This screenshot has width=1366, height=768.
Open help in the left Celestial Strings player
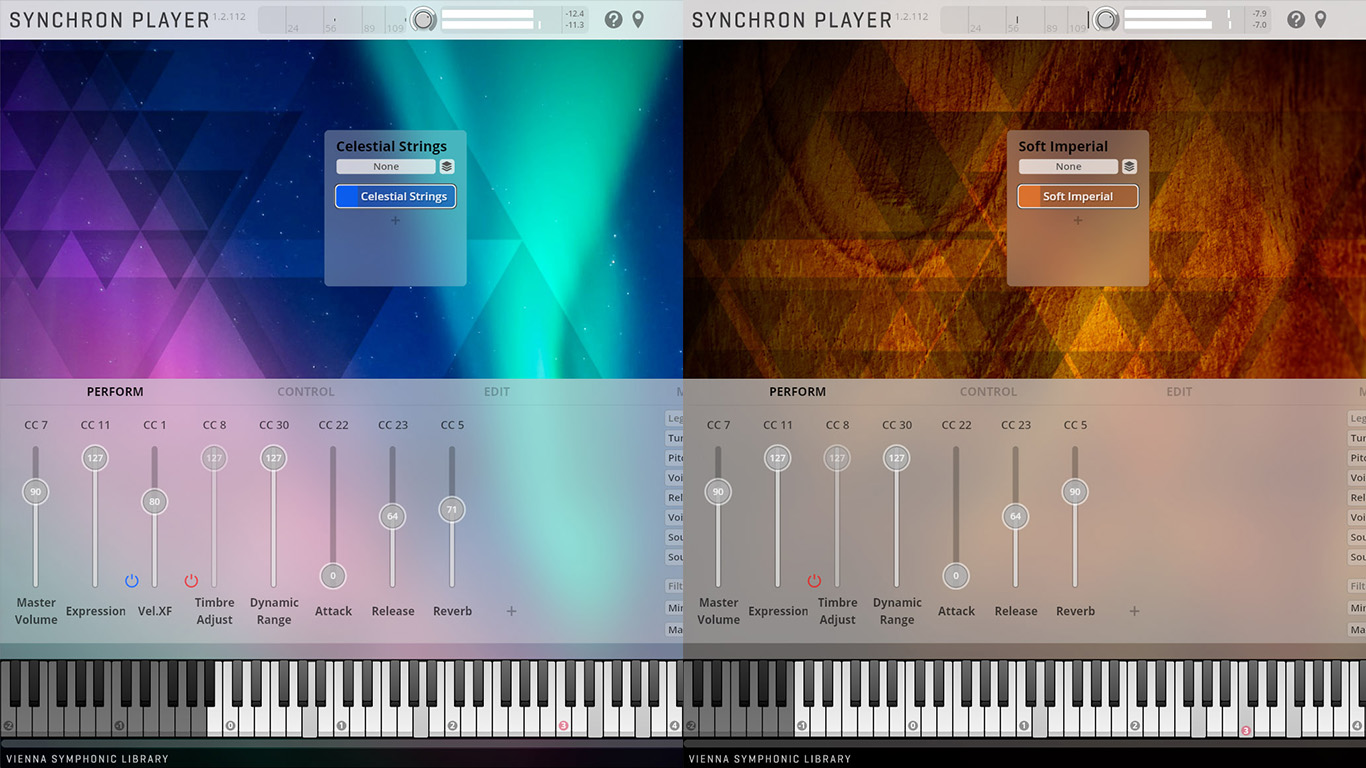614,20
